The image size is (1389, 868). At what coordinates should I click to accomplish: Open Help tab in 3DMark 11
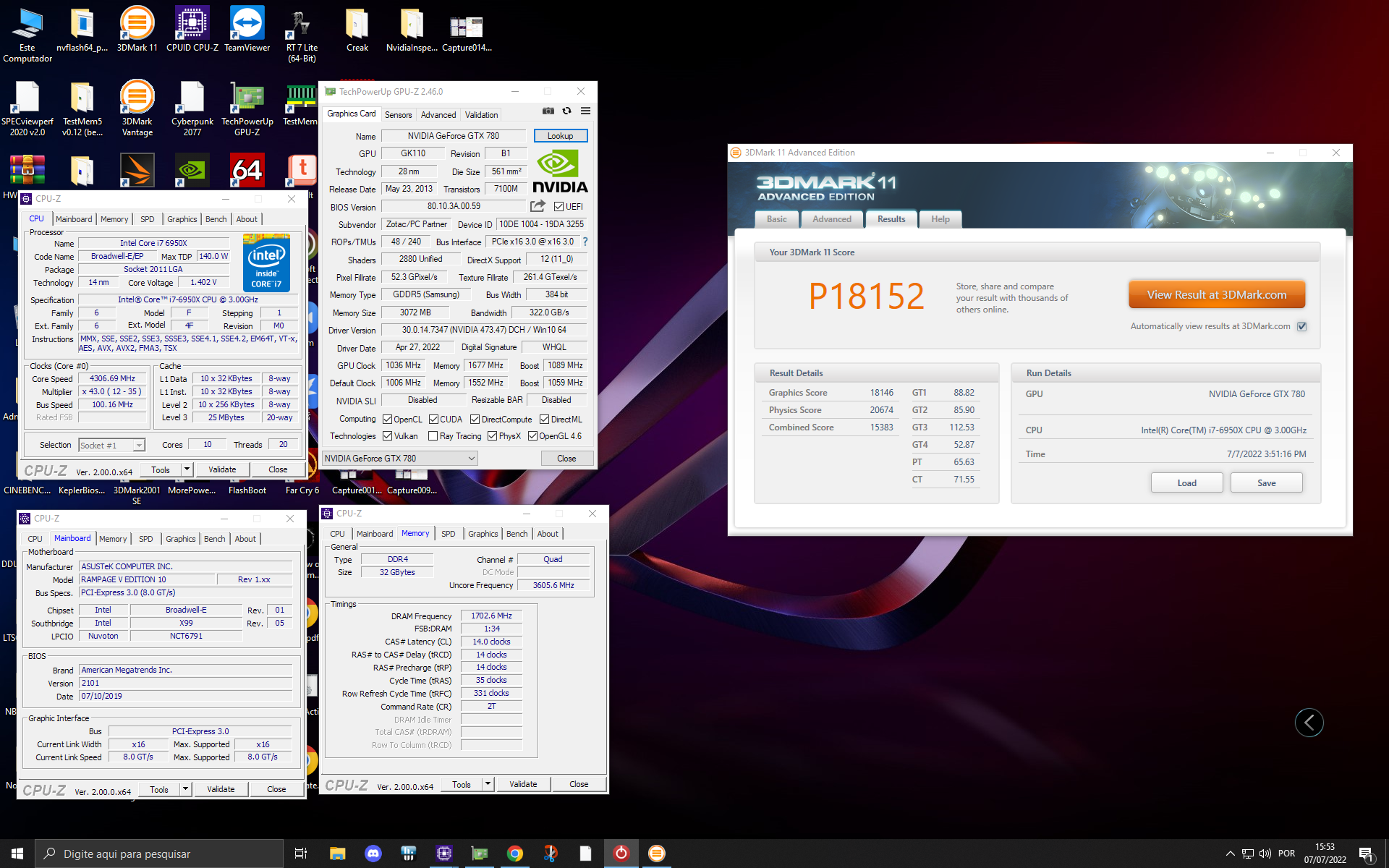pos(940,219)
